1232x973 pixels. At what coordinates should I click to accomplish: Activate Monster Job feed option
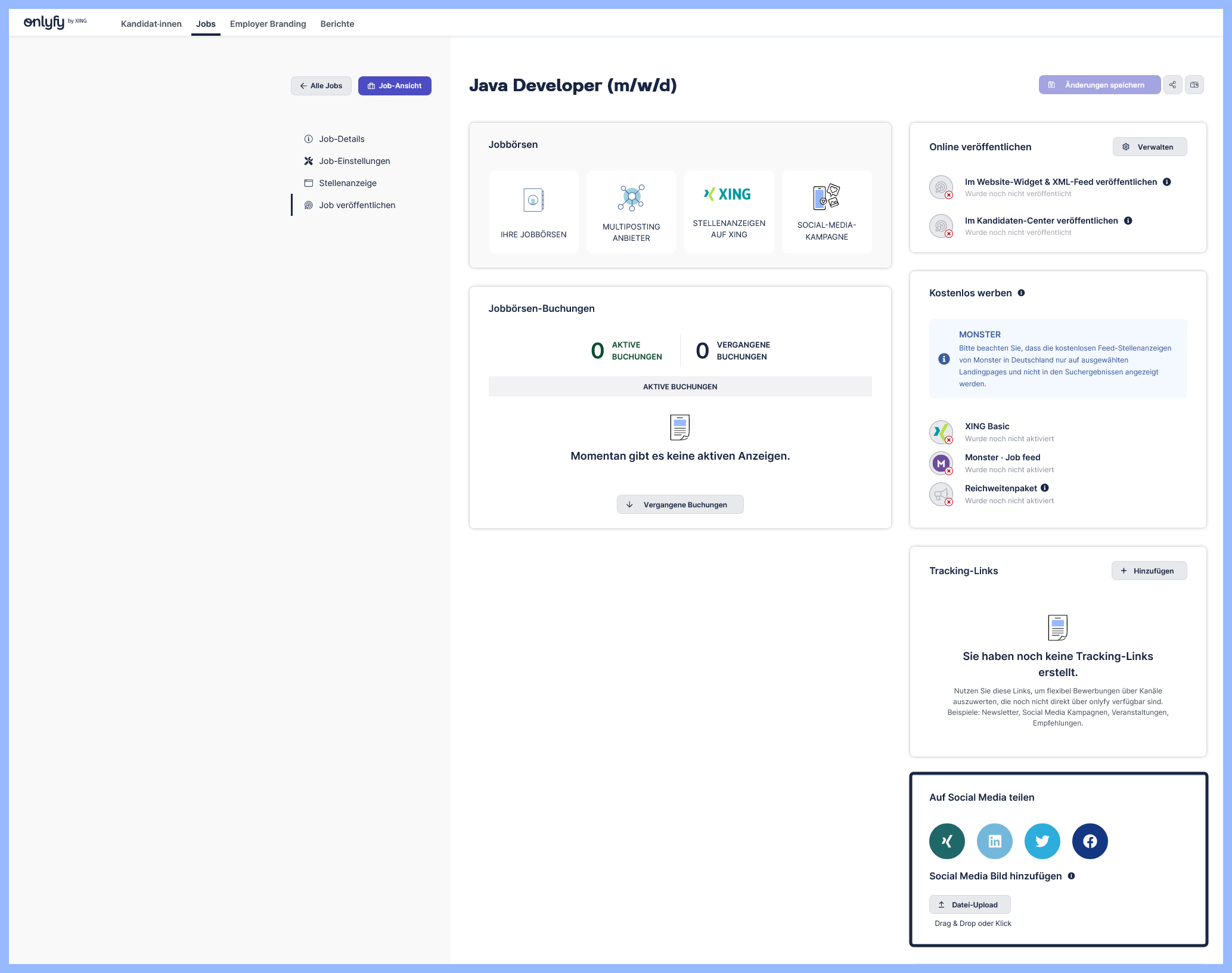click(941, 463)
